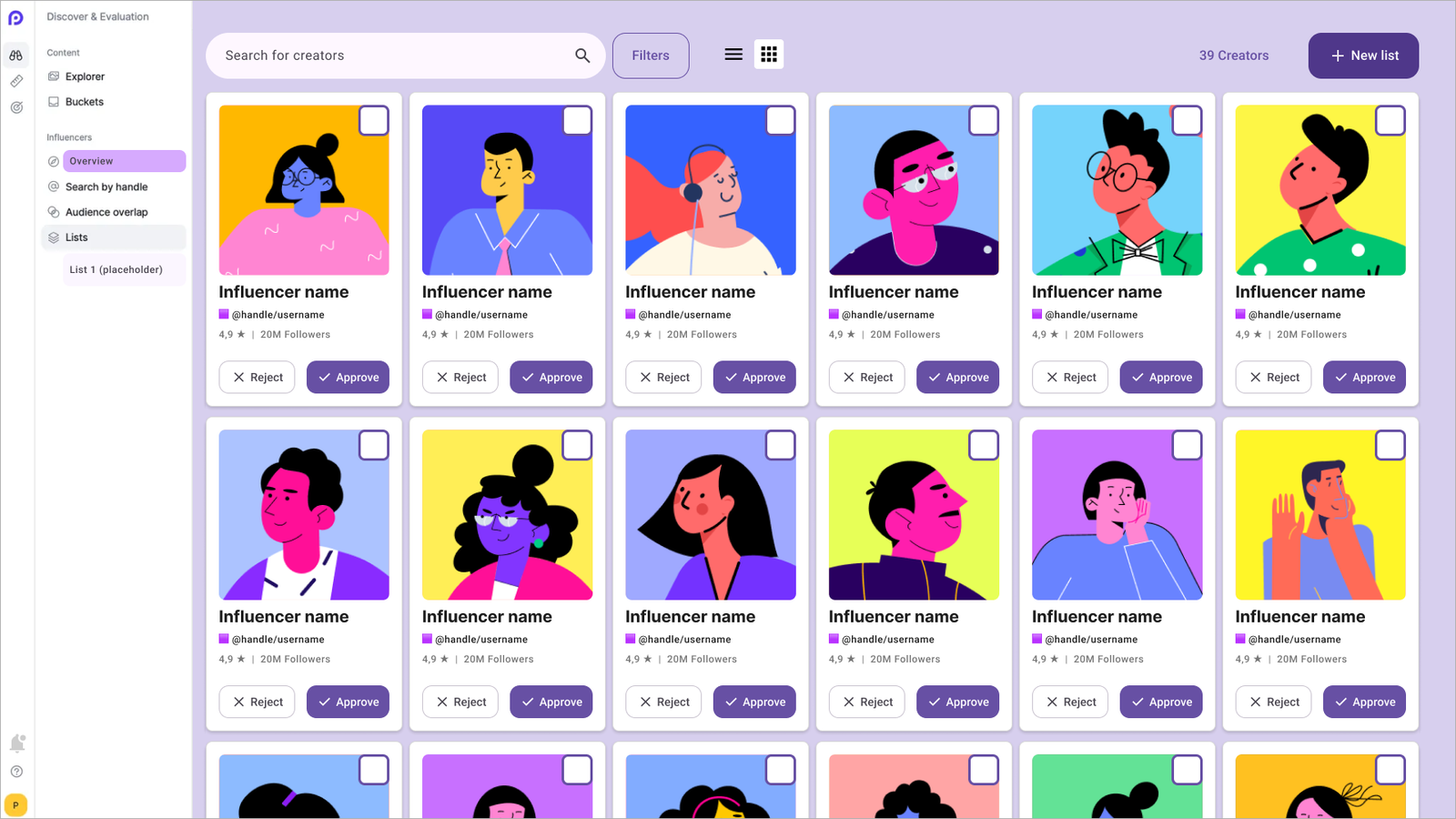
Task: Create a list with New list button
Action: [x=1363, y=56]
